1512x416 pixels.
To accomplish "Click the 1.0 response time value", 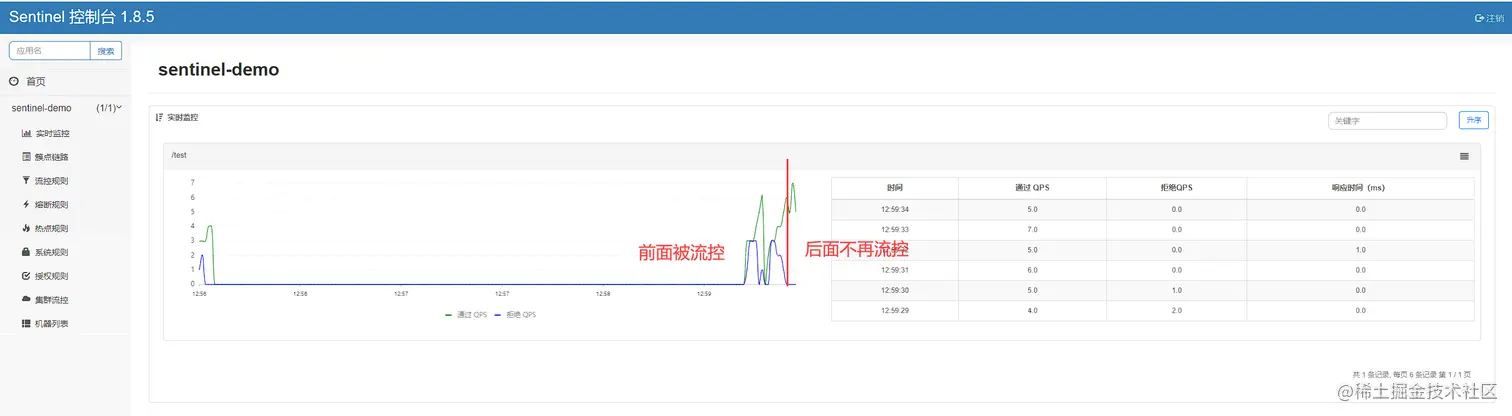I will pos(1360,249).
